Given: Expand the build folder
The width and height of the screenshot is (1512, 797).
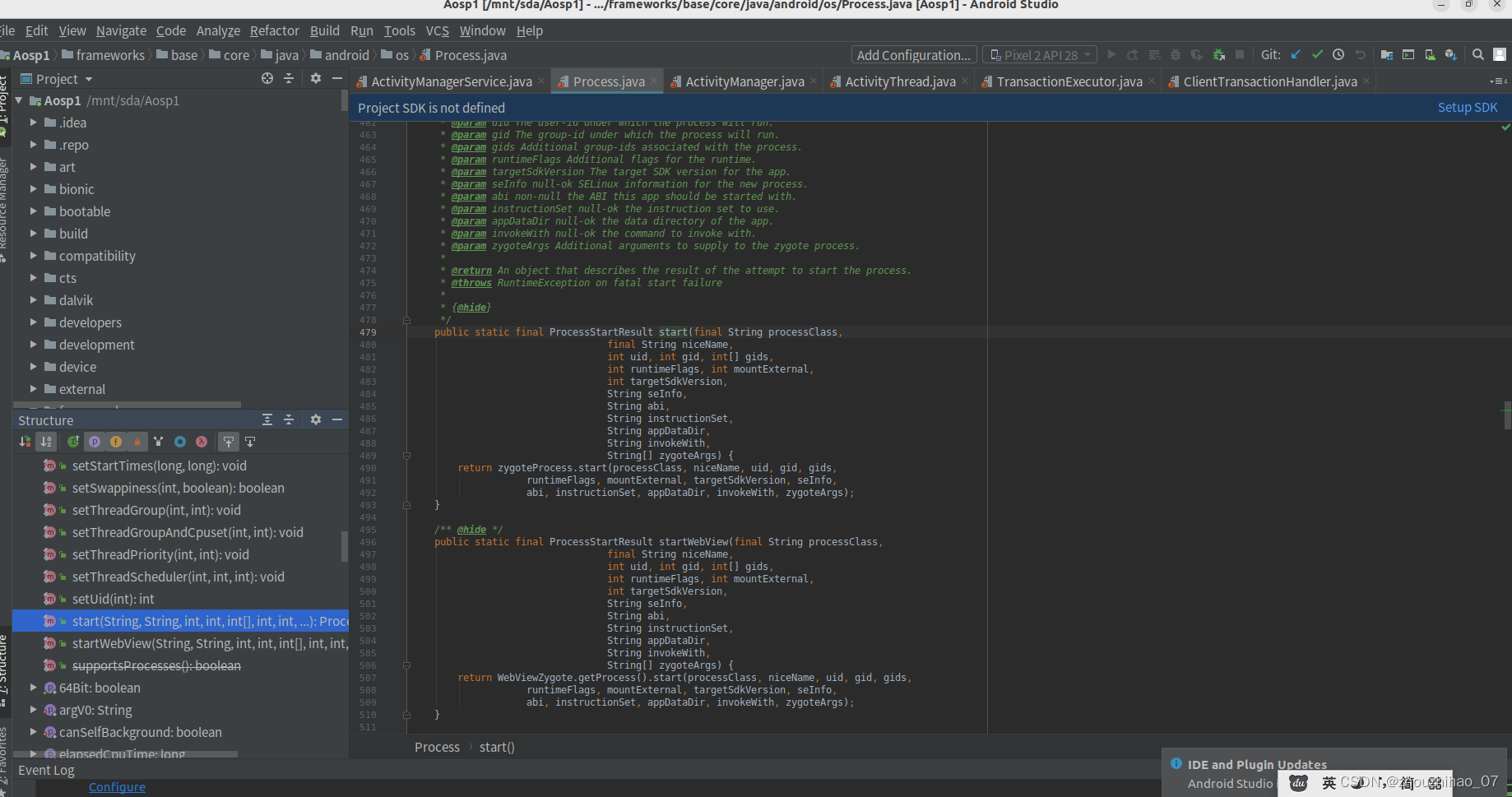Looking at the screenshot, I should click(x=34, y=233).
